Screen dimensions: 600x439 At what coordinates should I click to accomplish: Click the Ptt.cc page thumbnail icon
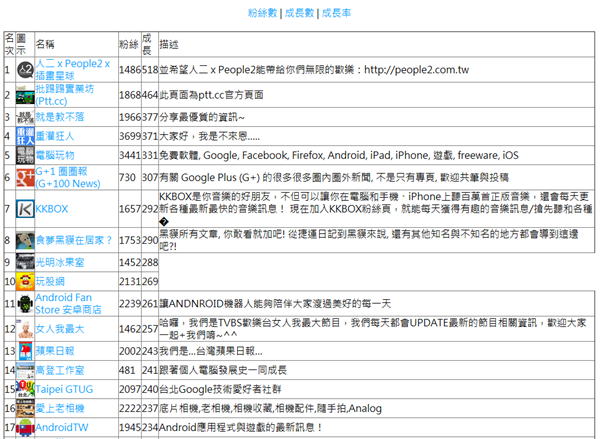(x=25, y=95)
